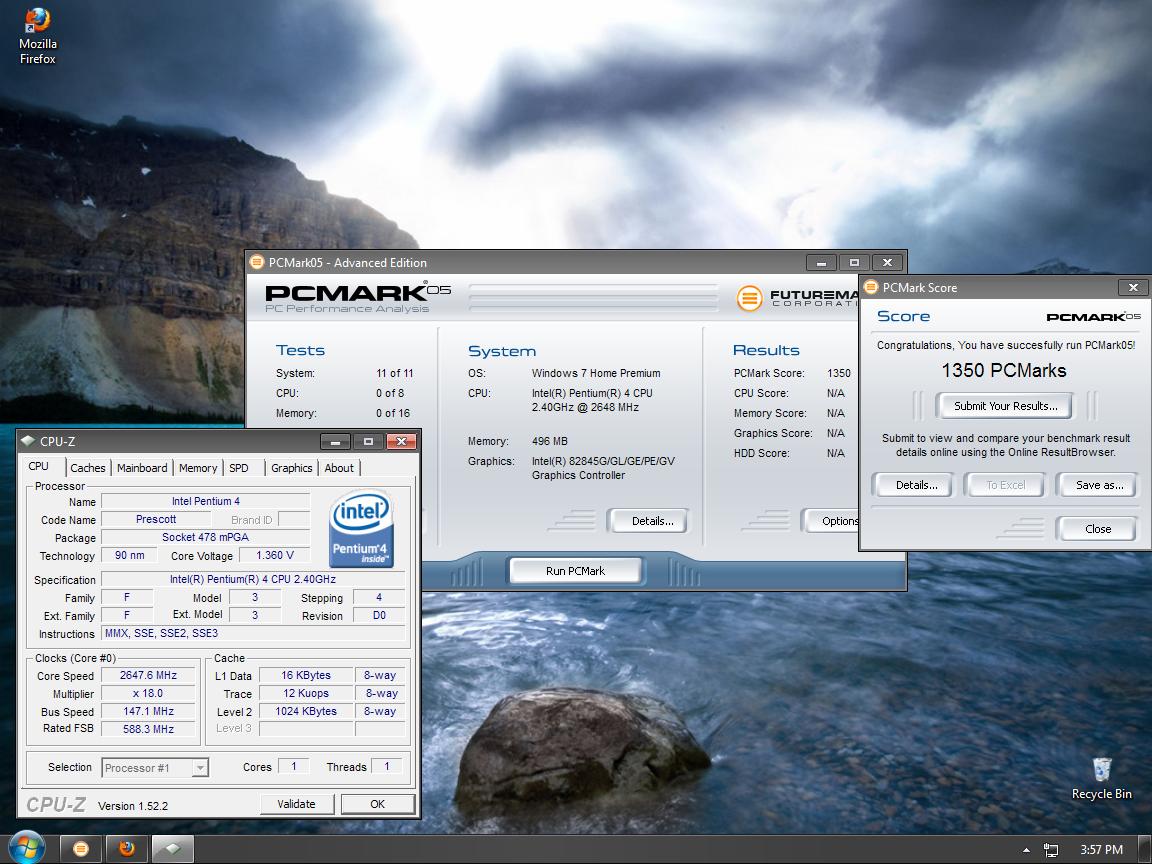Select the CPU tab in CPU-Z
This screenshot has height=864, width=1152.
(38, 467)
